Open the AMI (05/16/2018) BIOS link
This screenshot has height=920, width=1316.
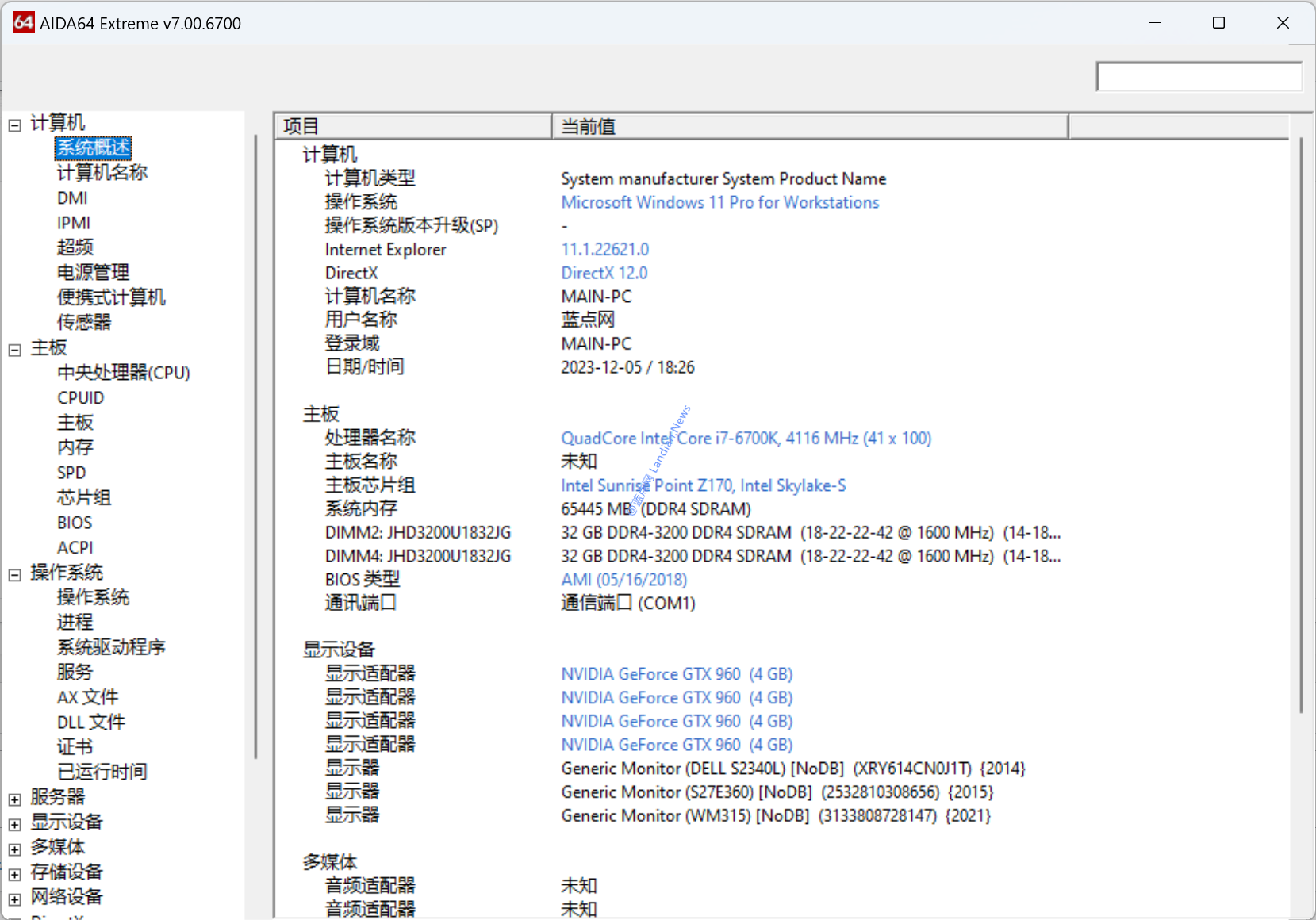coord(623,580)
